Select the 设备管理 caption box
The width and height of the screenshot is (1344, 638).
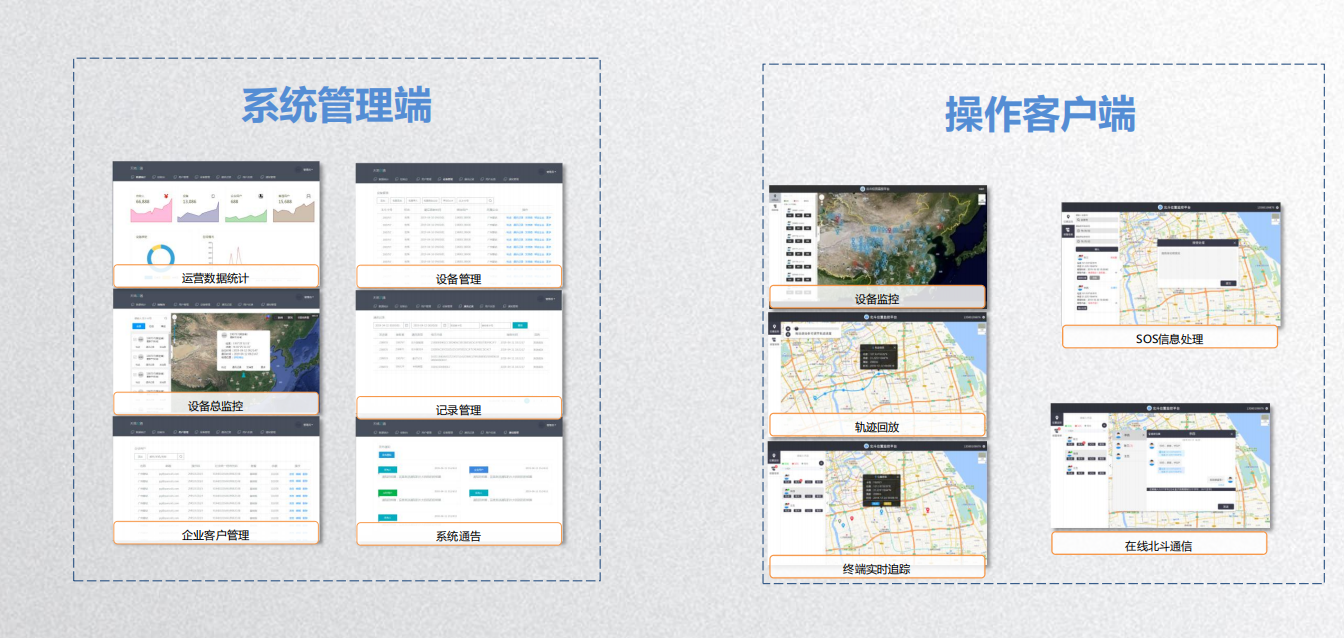click(x=458, y=278)
